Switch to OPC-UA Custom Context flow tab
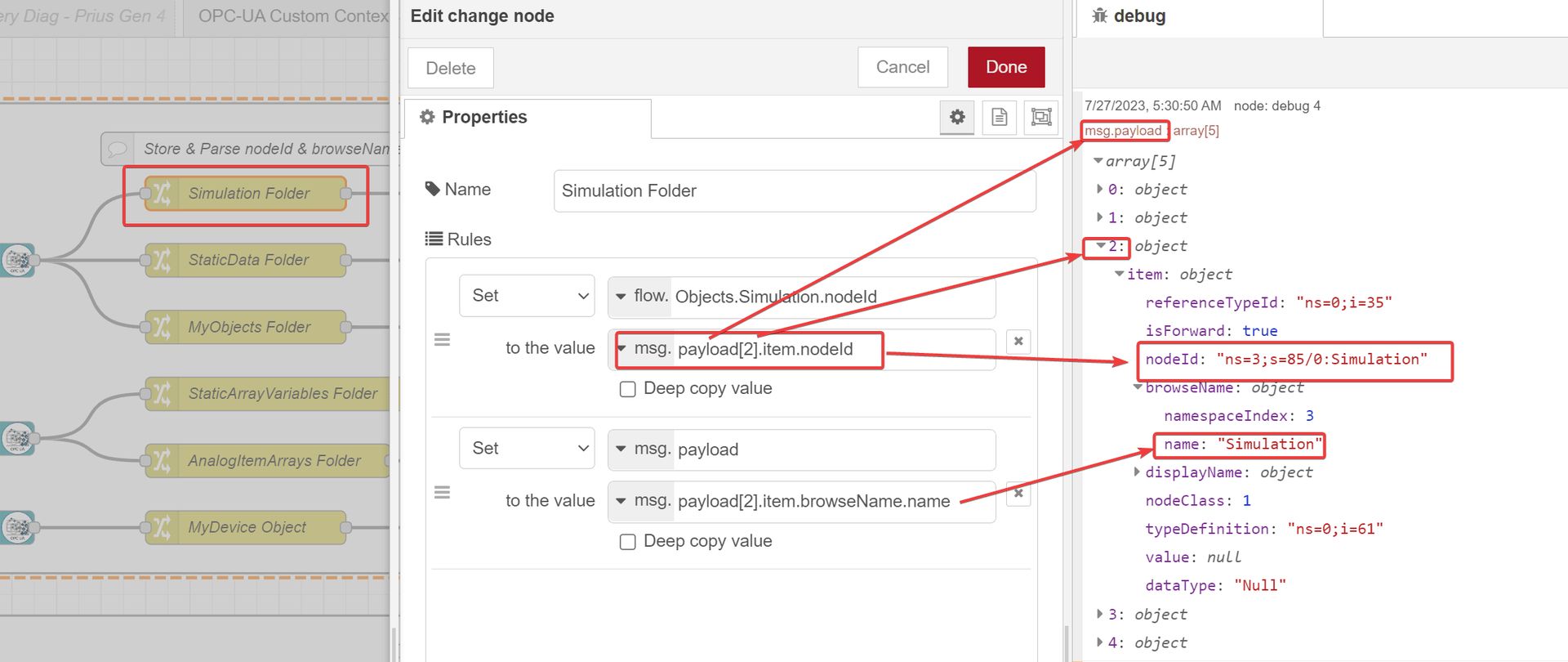The width and height of the screenshot is (1568, 662). coord(290,16)
